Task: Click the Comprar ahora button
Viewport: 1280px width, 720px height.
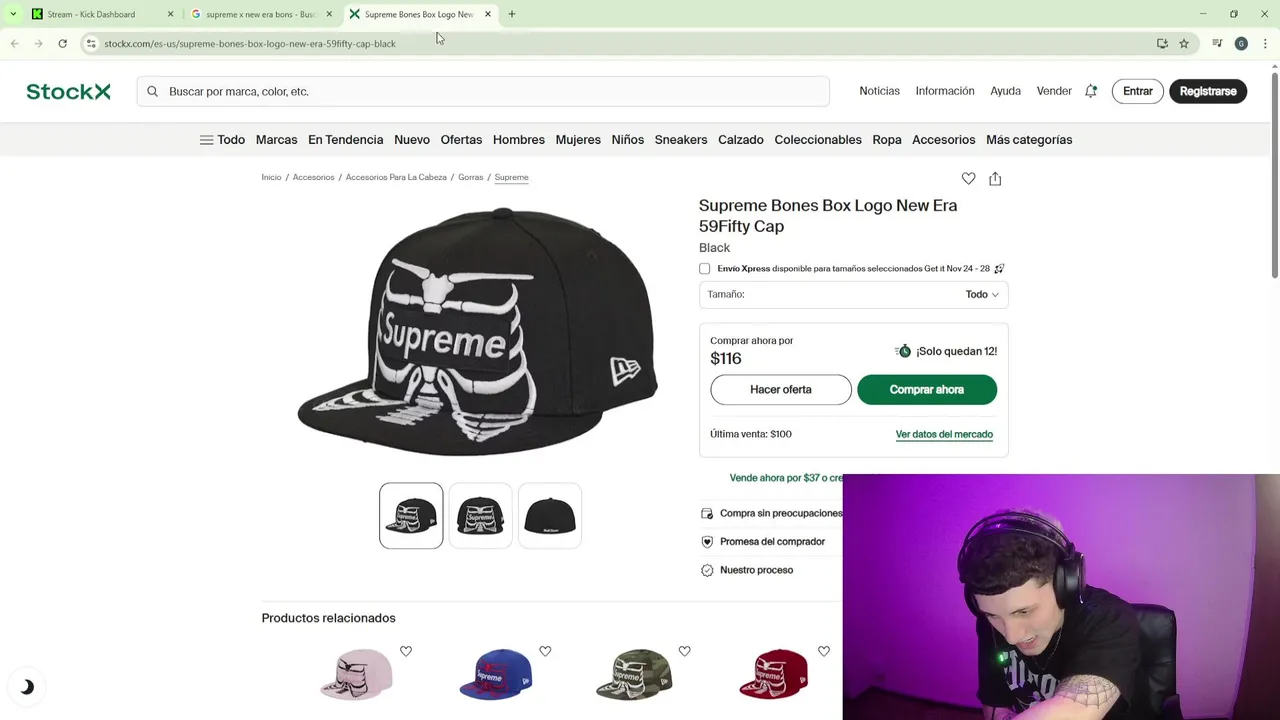Action: (927, 389)
